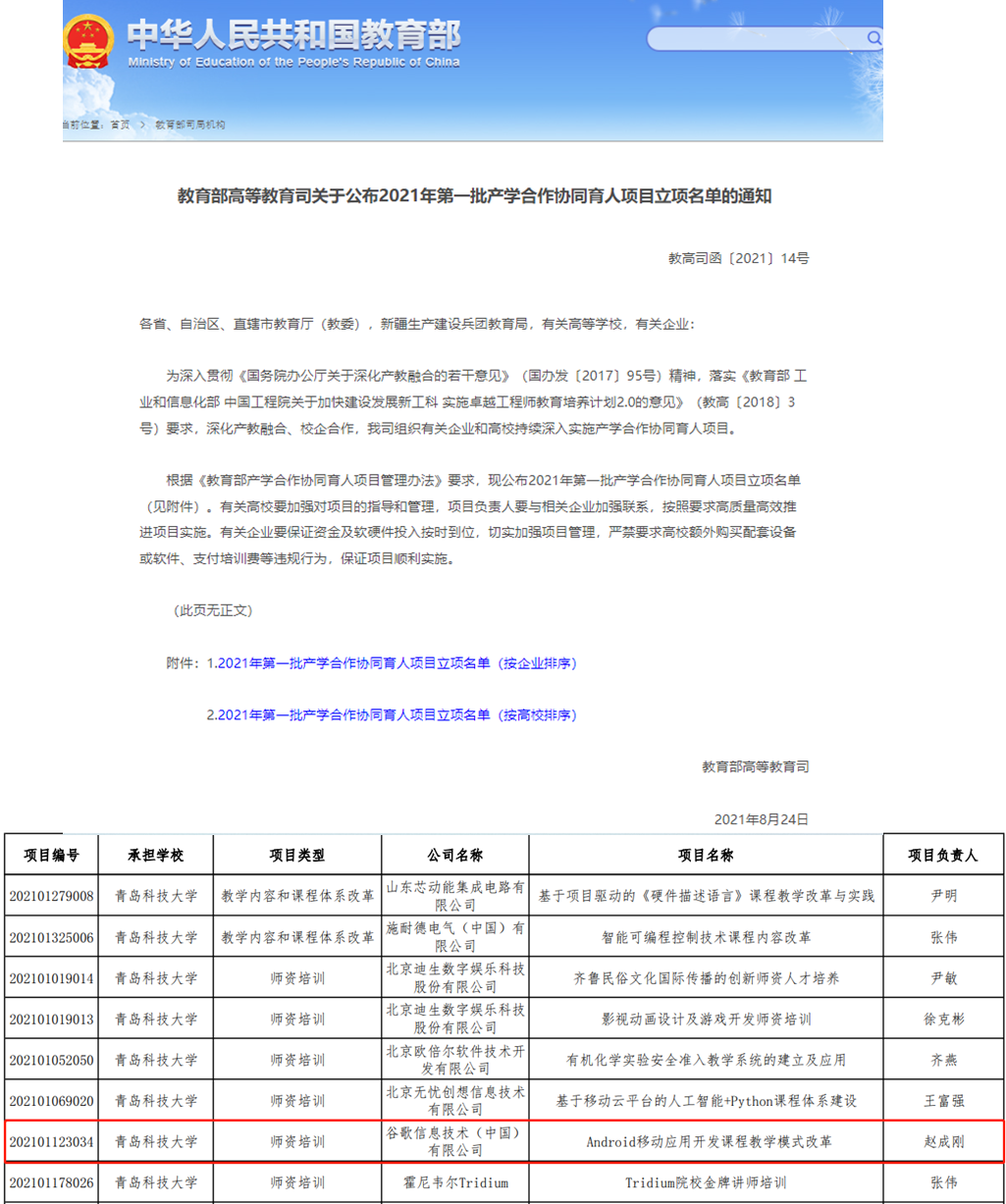This screenshot has width=1006, height=1204.
Task: Click the 项目类型 column header
Action: tap(297, 855)
